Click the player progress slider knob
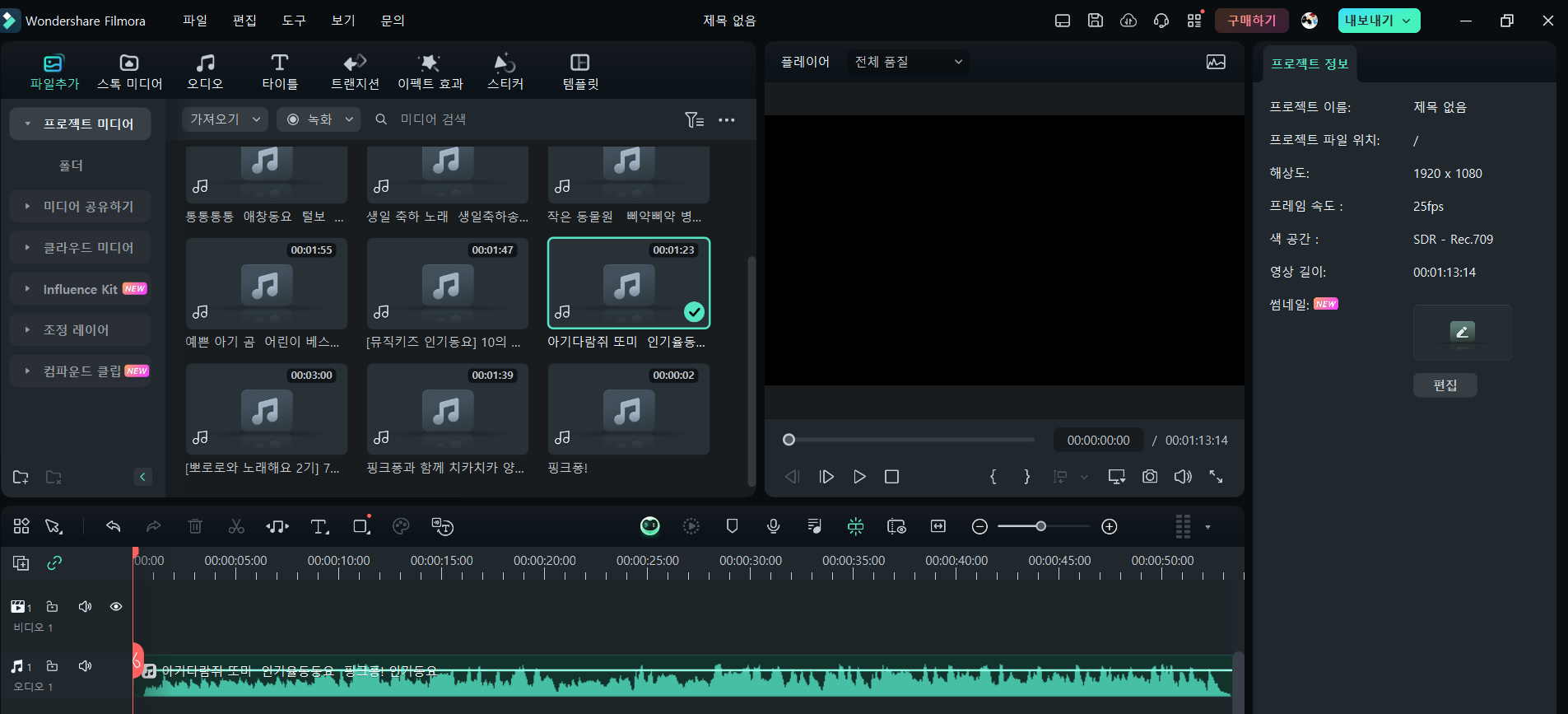 (x=789, y=440)
